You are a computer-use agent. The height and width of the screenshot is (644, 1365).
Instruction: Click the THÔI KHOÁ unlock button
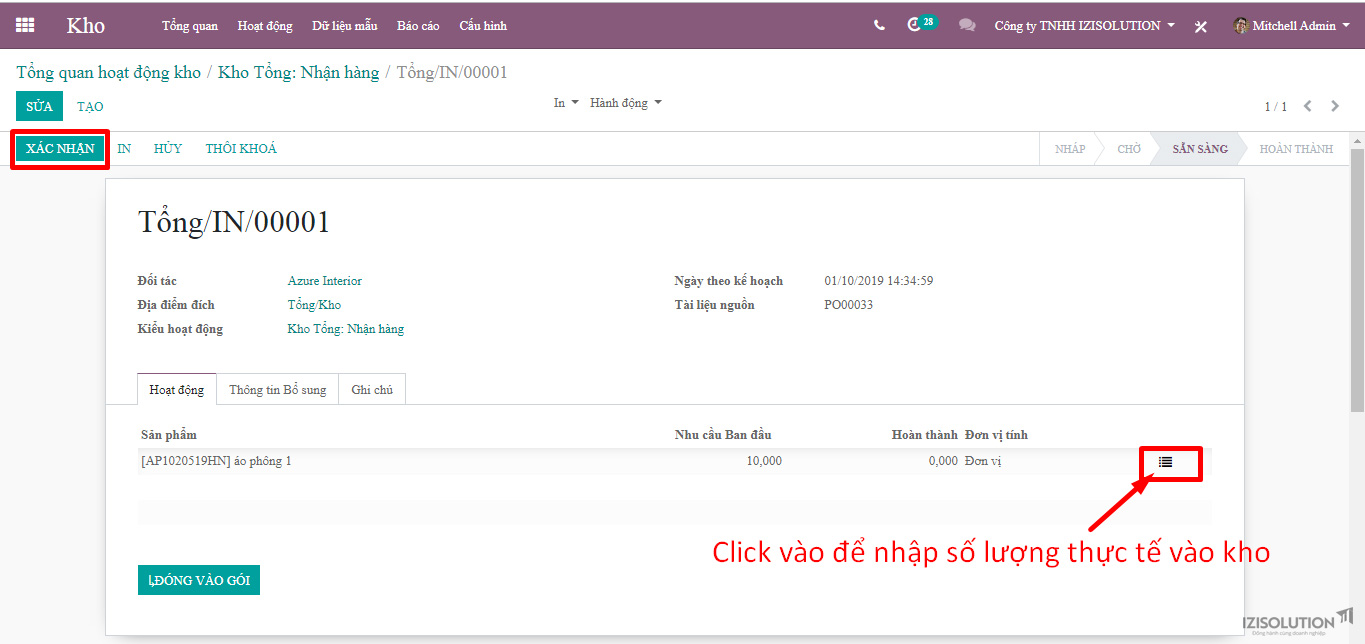click(241, 148)
